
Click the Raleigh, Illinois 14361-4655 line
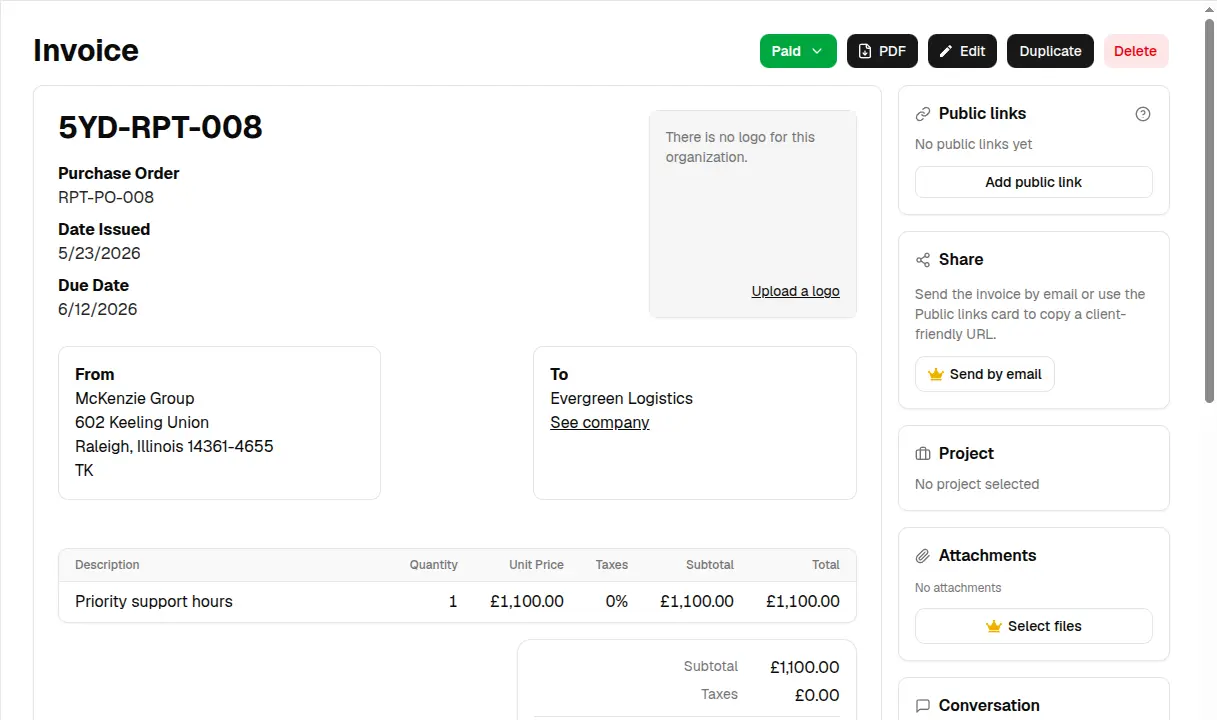[x=174, y=446]
